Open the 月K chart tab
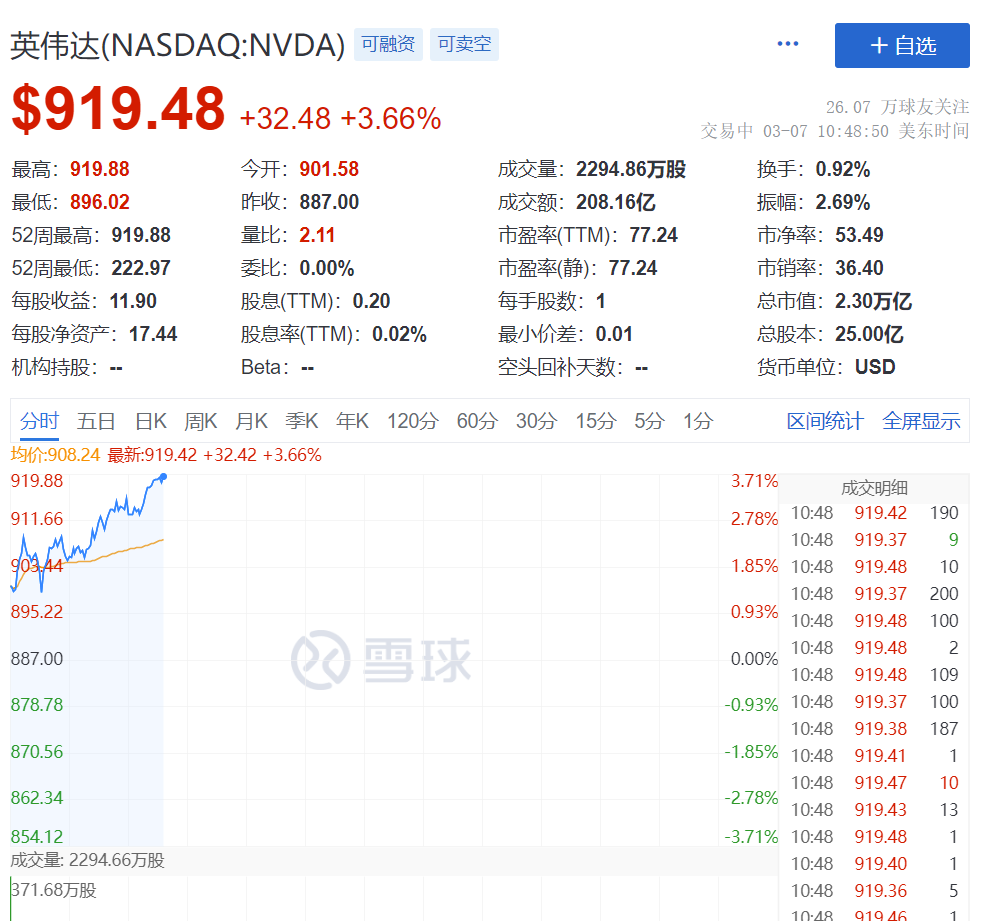 click(251, 421)
